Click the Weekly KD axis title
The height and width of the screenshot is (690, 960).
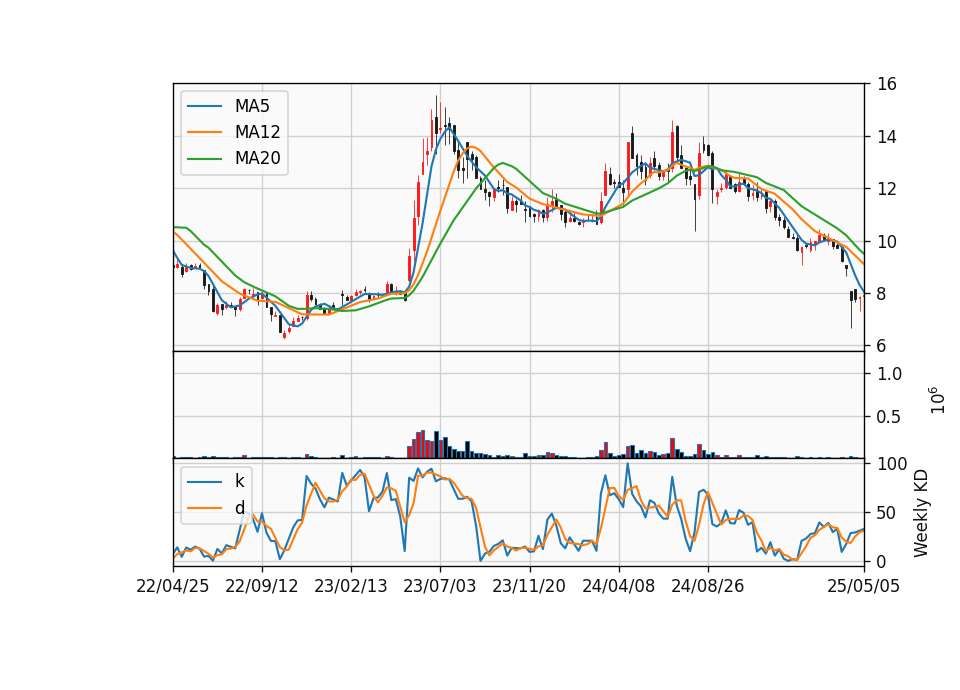[921, 513]
